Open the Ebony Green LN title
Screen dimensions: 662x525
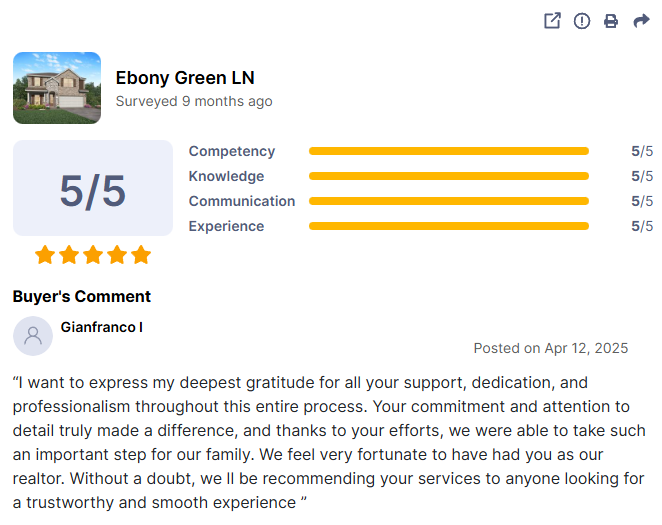coord(185,78)
